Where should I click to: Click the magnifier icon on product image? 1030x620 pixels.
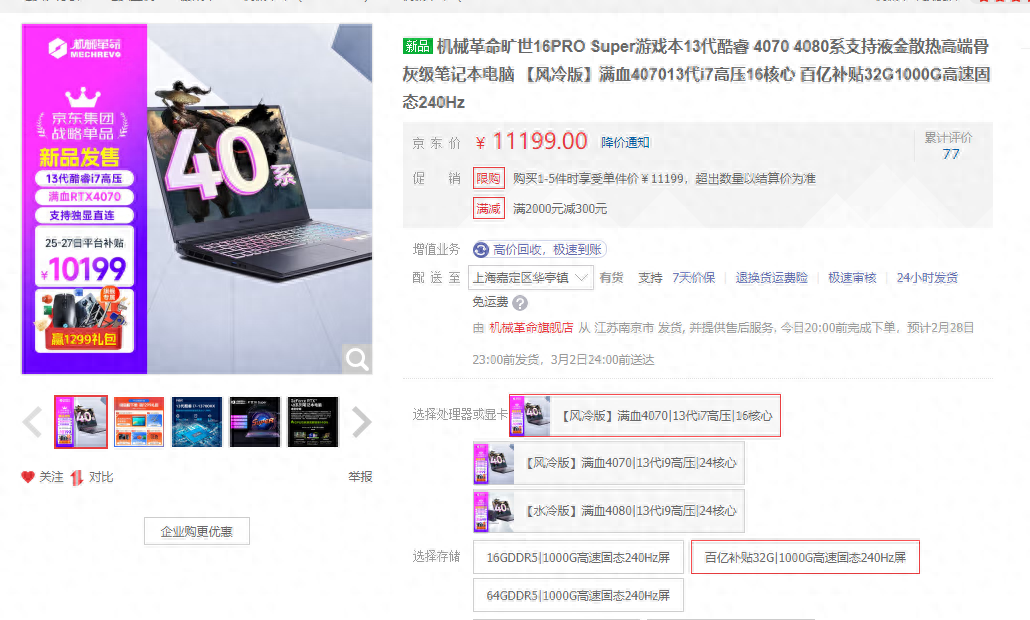[x=356, y=358]
